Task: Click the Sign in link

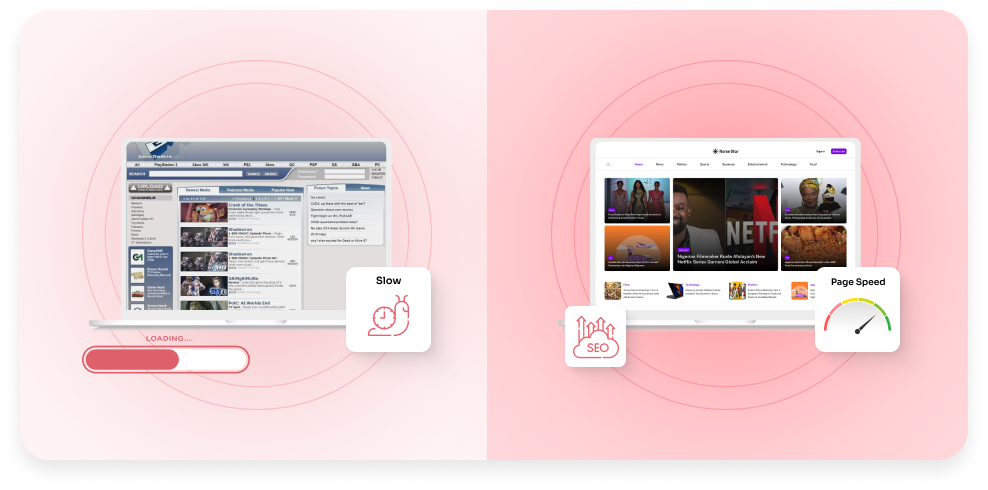Action: pos(820,151)
